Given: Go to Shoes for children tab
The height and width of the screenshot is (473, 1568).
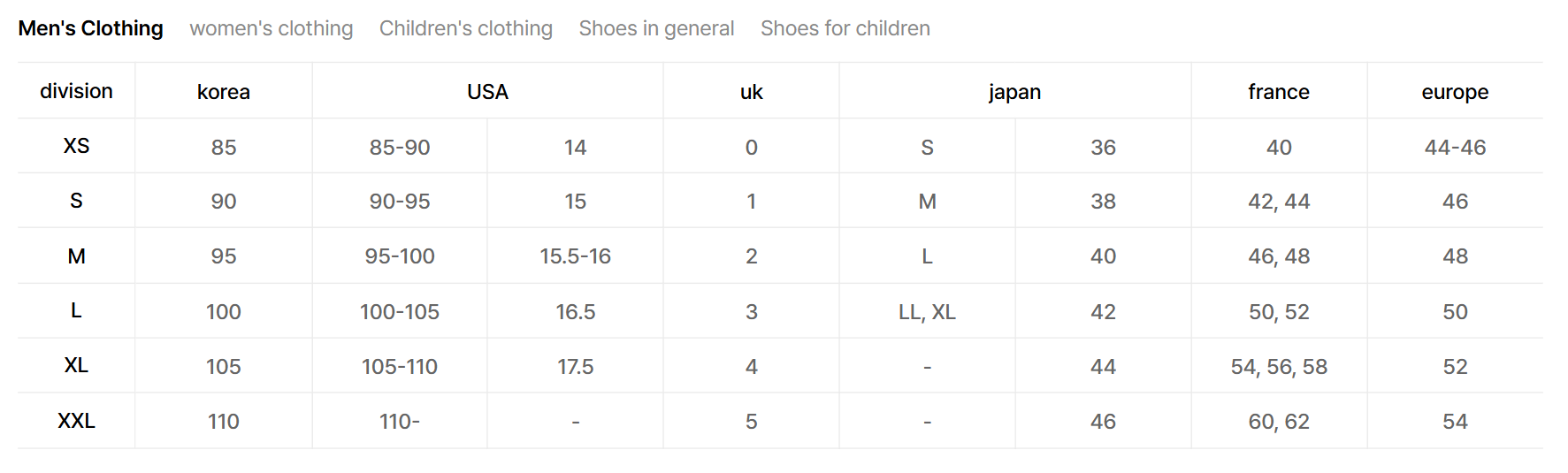Looking at the screenshot, I should [x=845, y=28].
